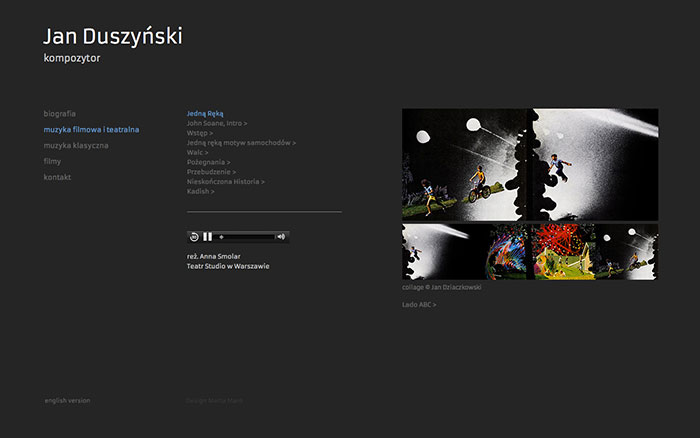Image resolution: width=700 pixels, height=438 pixels.
Task: Click the collage © Jan Dziaczkowski caption
Action: click(442, 287)
